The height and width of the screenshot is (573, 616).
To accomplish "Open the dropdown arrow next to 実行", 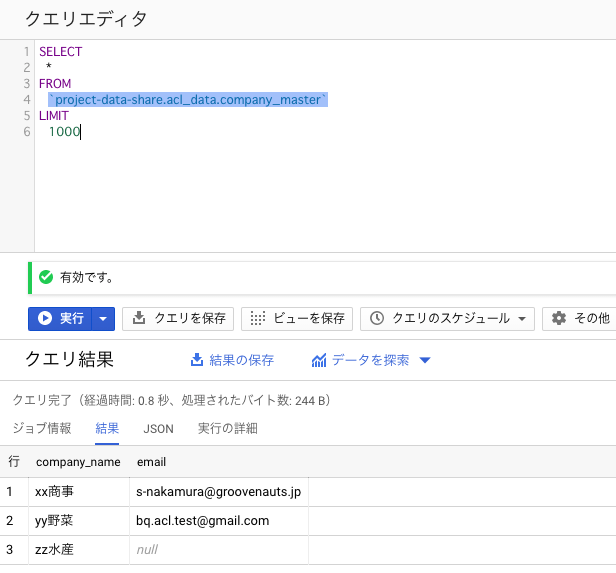I will click(103, 319).
